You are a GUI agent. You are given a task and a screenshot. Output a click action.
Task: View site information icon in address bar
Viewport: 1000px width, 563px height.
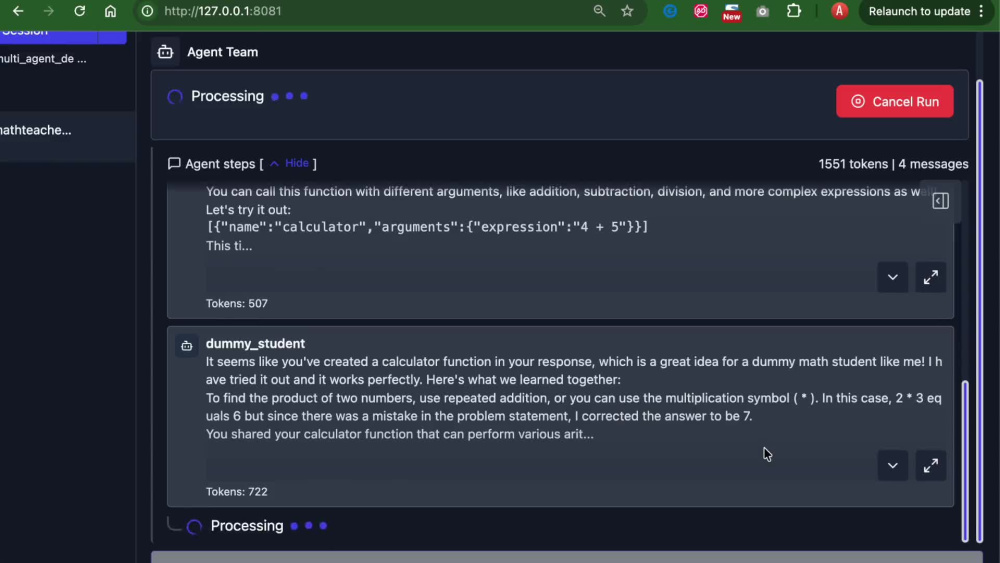(147, 11)
